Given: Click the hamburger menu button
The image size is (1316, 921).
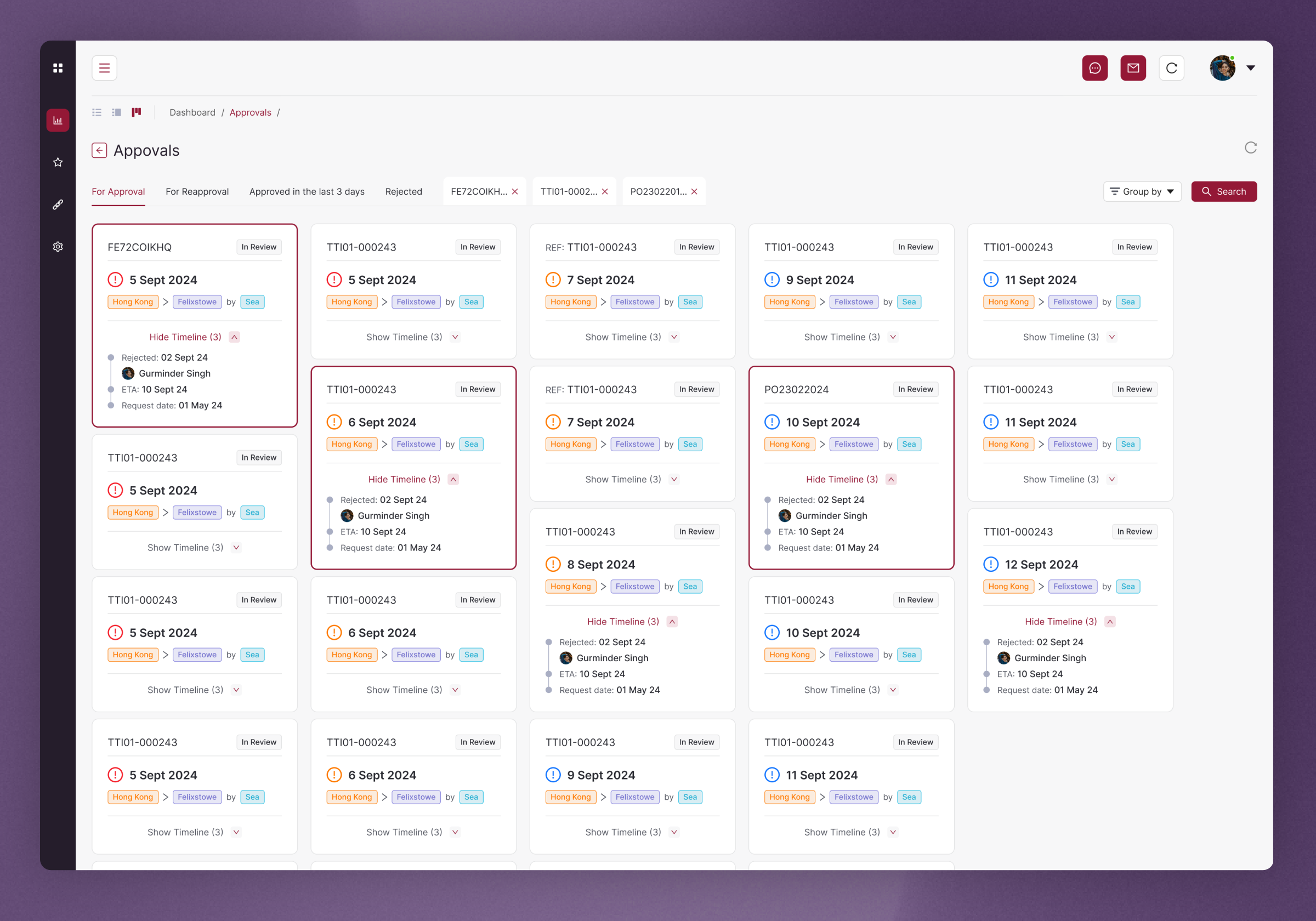Looking at the screenshot, I should pyautogui.click(x=104, y=67).
